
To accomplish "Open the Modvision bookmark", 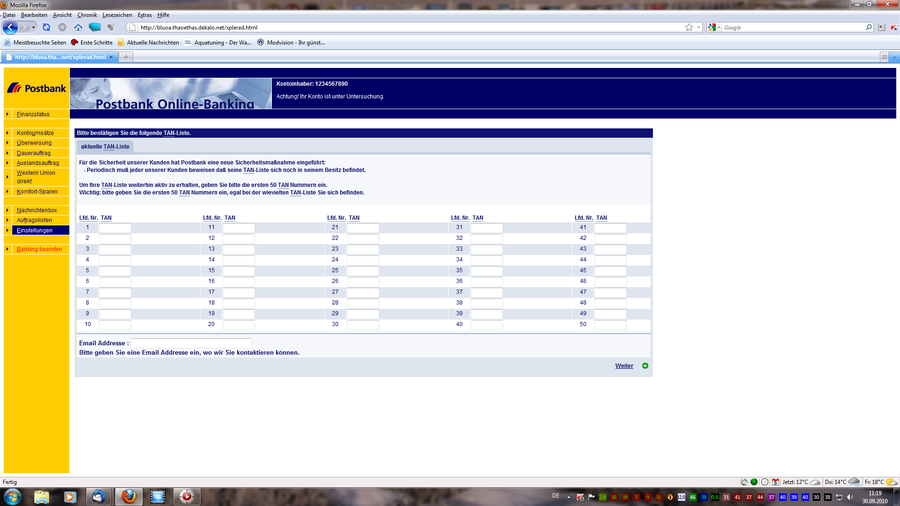I will [x=291, y=42].
